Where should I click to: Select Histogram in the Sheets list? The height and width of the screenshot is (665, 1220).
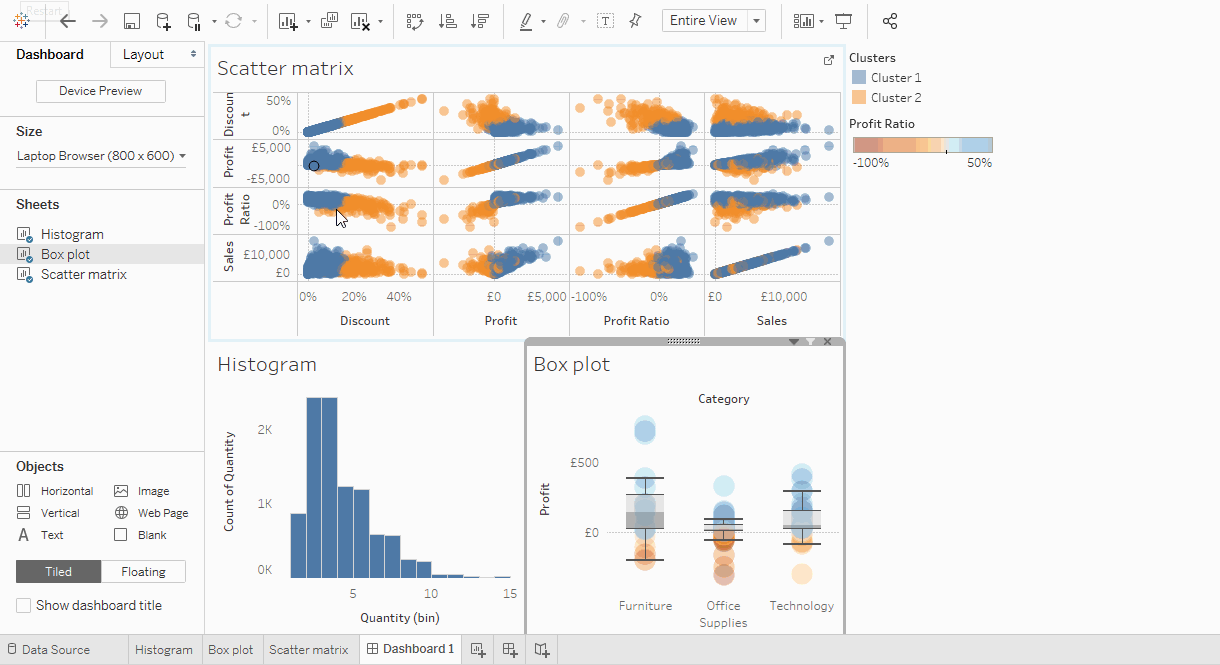pyautogui.click(x=72, y=234)
